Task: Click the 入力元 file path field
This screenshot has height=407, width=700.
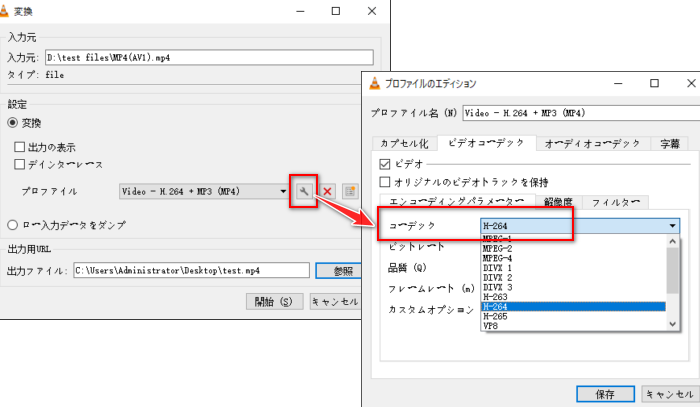Action: pyautogui.click(x=209, y=57)
